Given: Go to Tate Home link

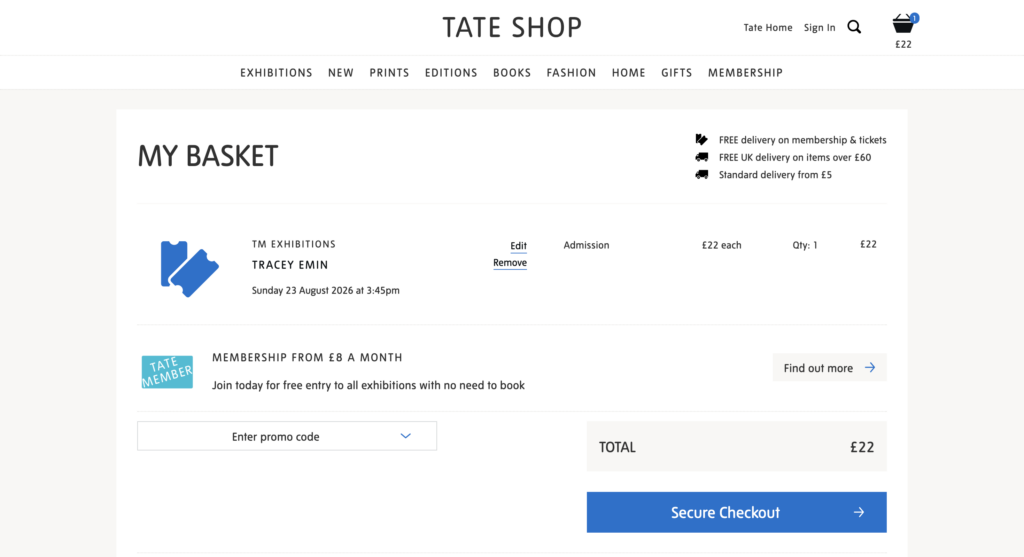Looking at the screenshot, I should pyautogui.click(x=768, y=27).
